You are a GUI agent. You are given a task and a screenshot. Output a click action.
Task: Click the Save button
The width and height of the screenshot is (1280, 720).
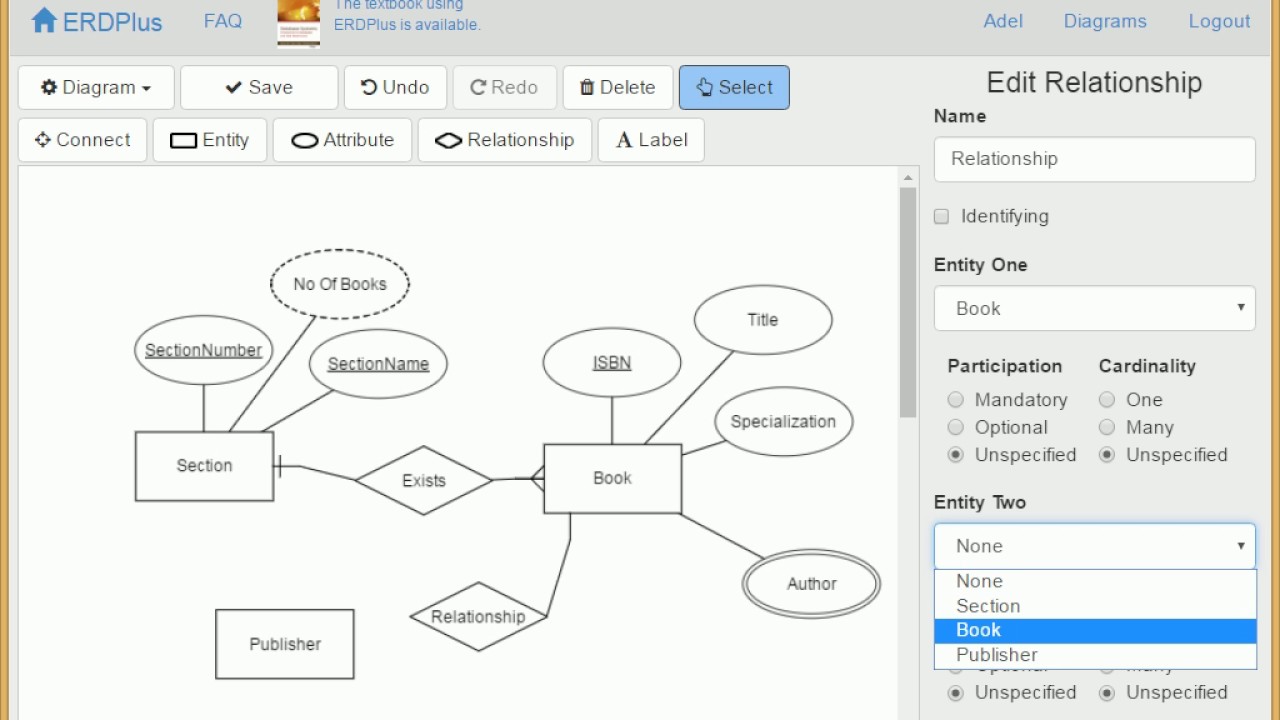tap(258, 87)
